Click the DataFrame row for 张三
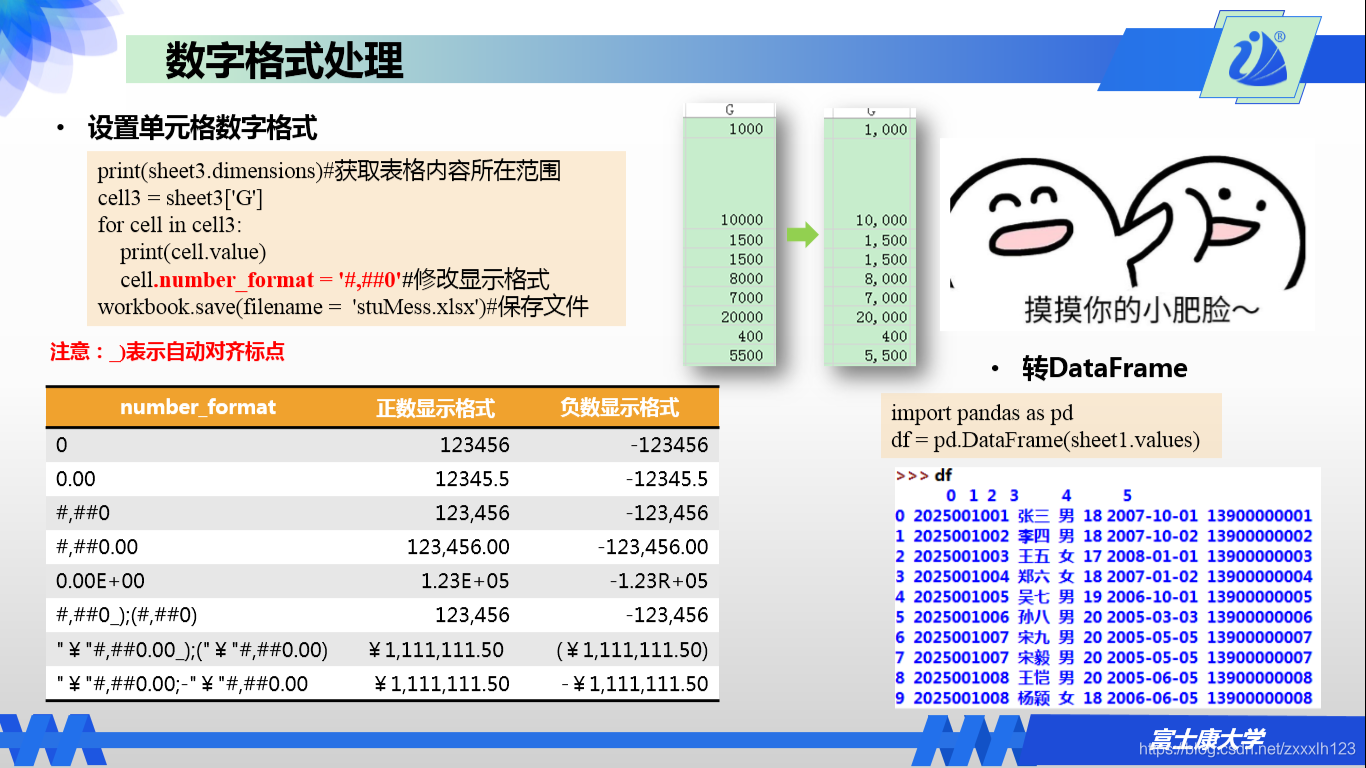 tap(1103, 516)
